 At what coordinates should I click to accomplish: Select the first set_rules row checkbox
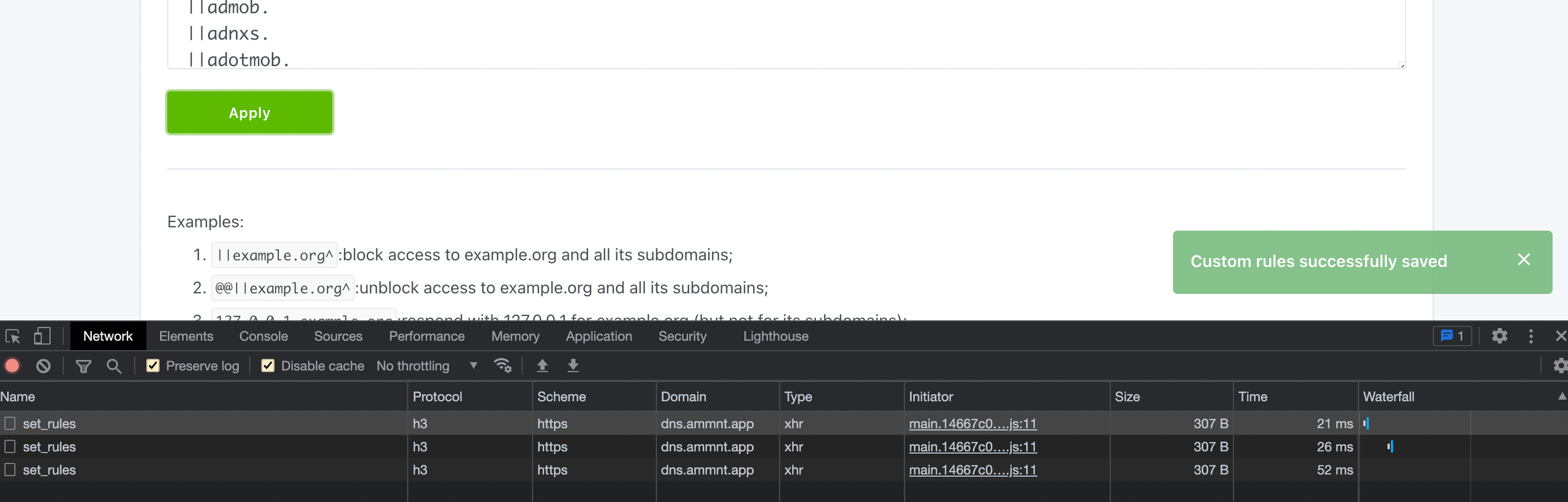[10, 423]
